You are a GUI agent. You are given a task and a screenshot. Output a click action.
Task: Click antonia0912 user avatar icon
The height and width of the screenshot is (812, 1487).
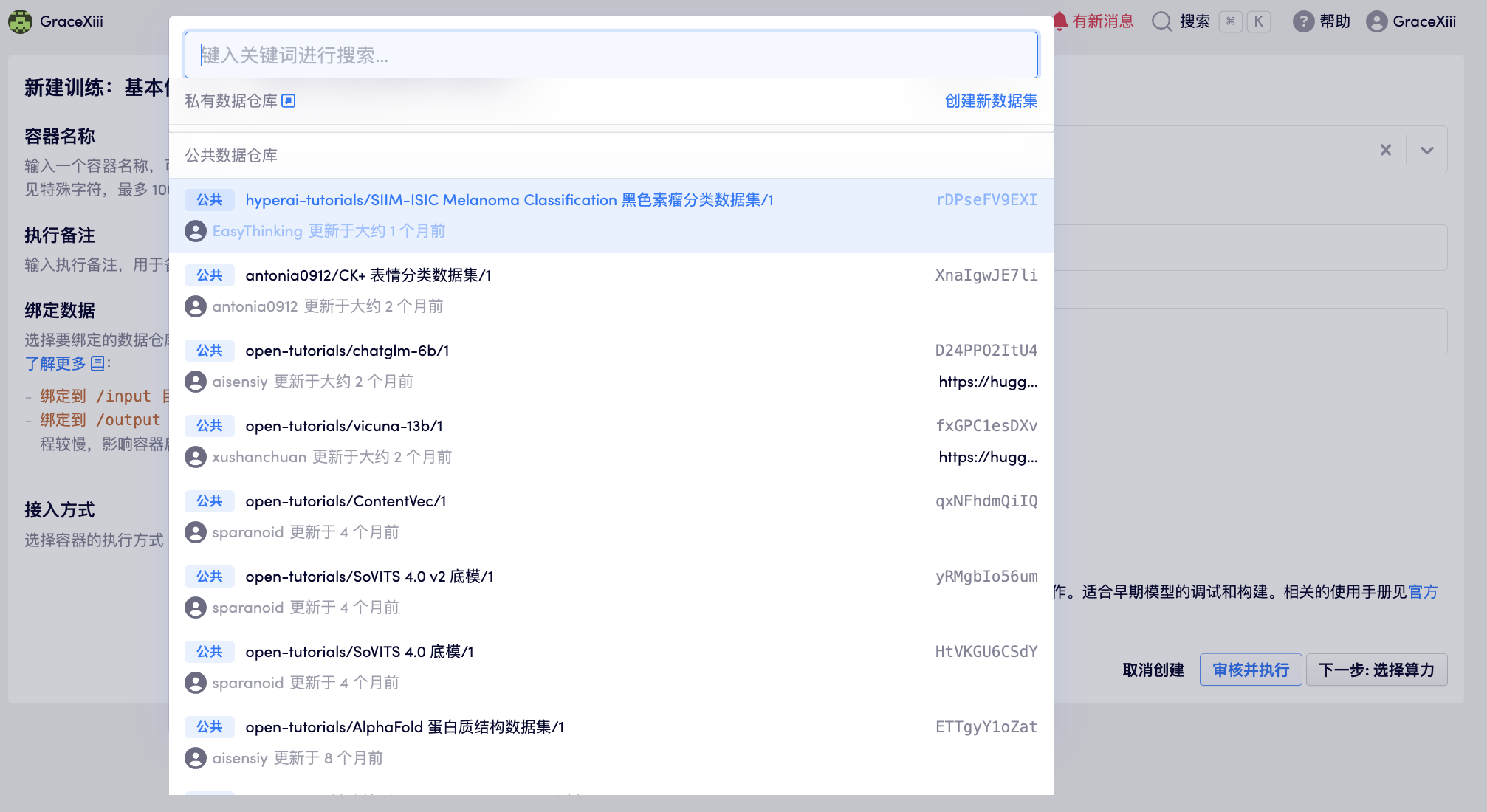(x=196, y=306)
